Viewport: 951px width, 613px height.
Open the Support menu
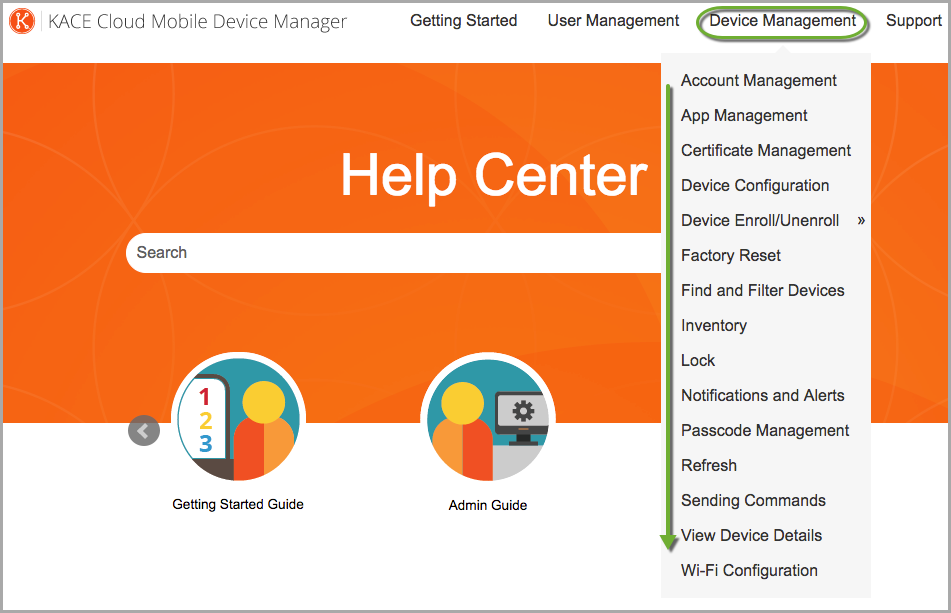point(913,21)
